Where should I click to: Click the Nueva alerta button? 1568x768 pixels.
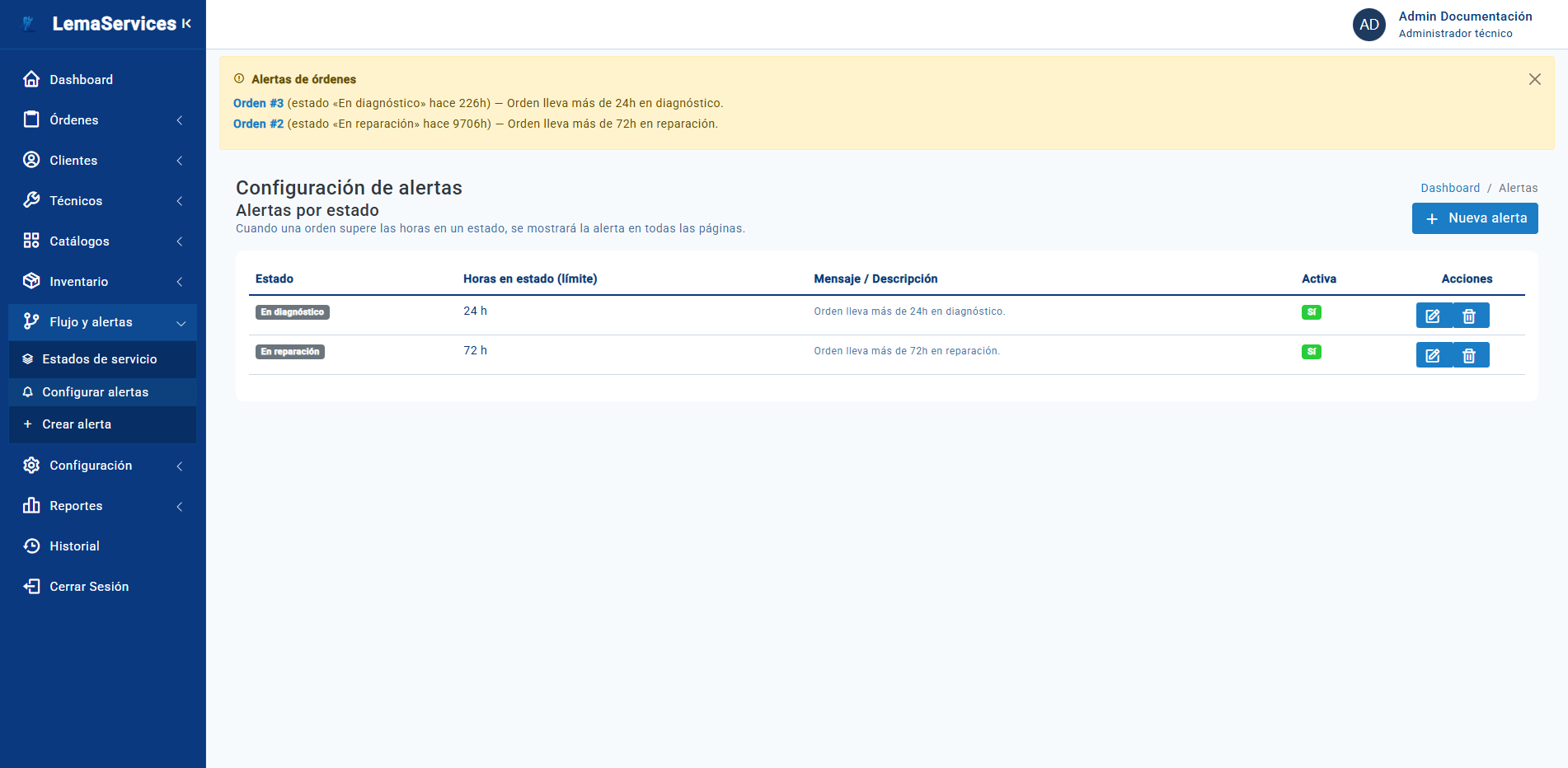click(x=1474, y=218)
